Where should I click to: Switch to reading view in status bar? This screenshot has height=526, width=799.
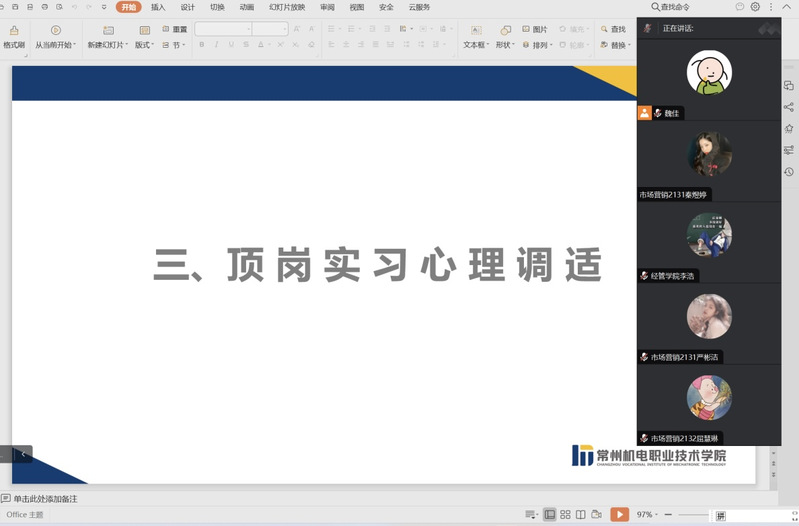581,514
